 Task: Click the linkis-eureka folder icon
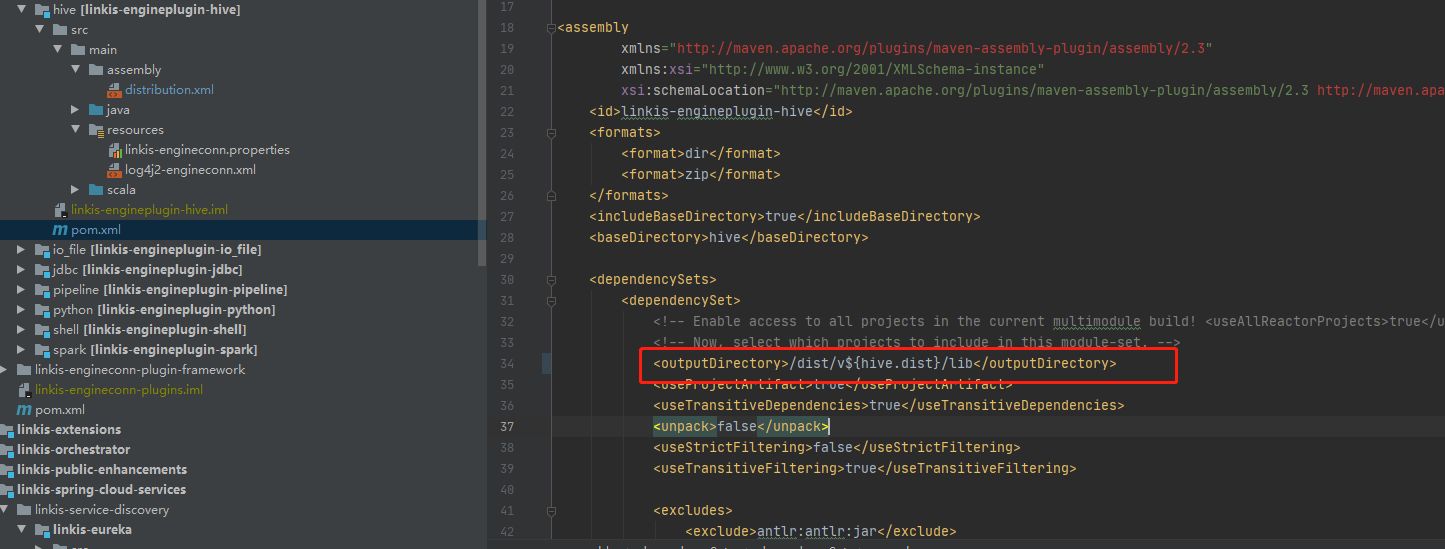tap(41, 529)
